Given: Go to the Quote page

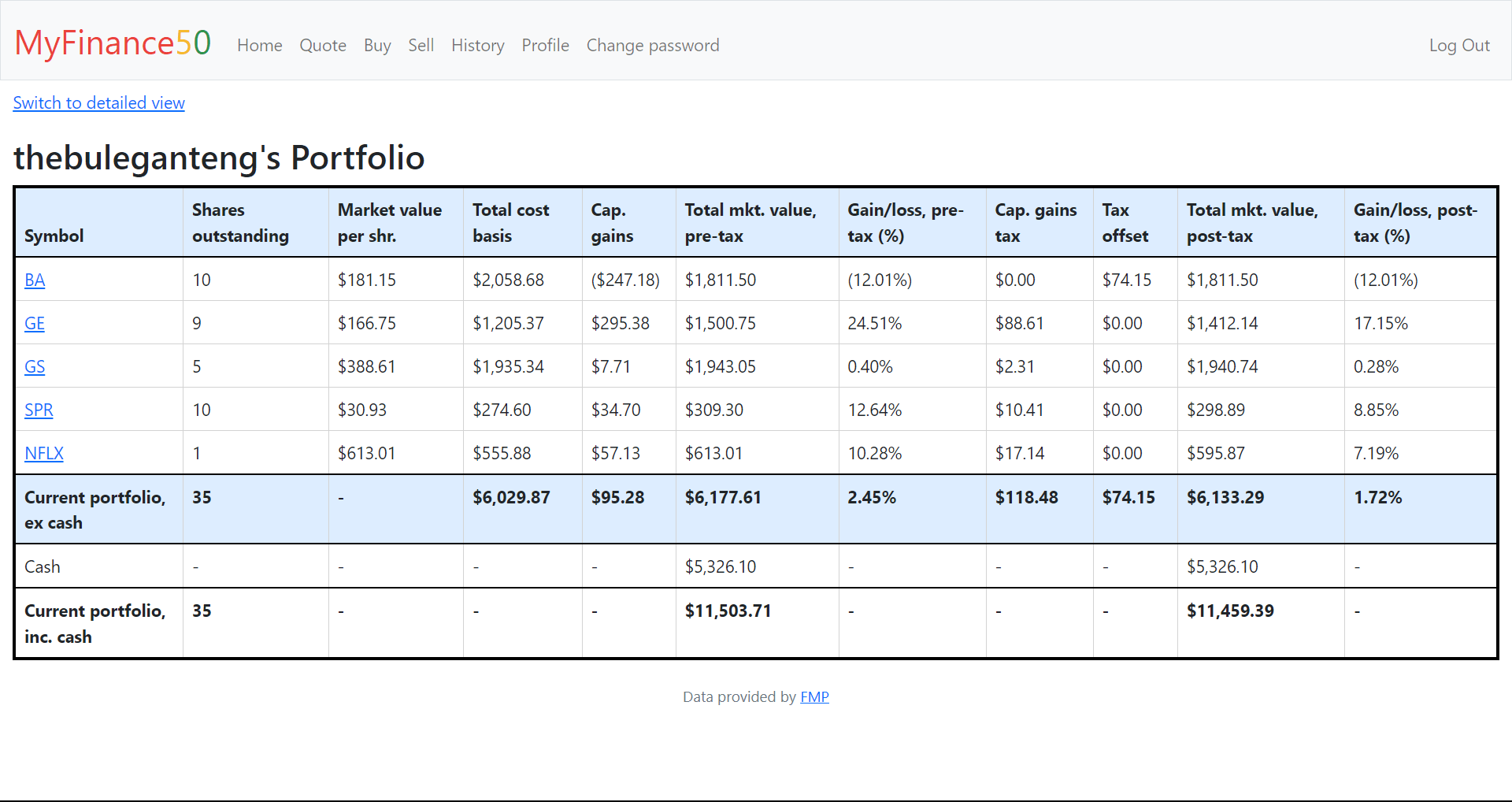Looking at the screenshot, I should [x=323, y=46].
